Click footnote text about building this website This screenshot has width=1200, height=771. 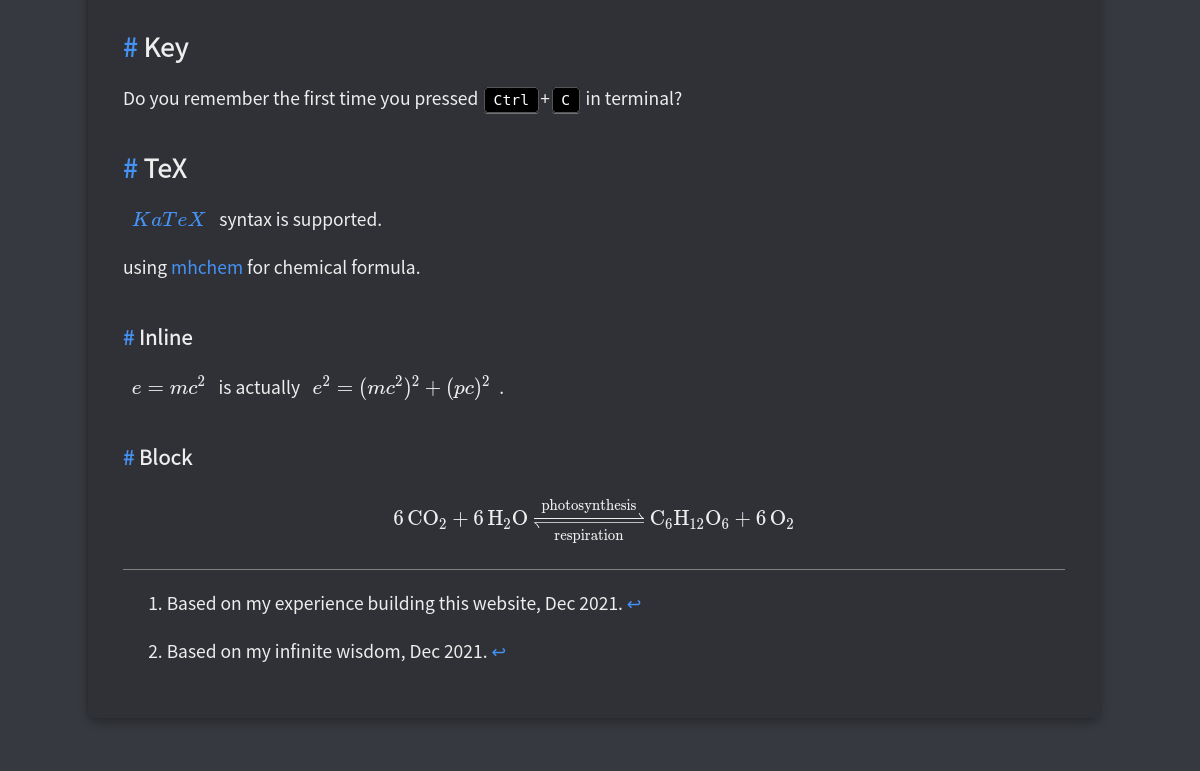click(395, 604)
